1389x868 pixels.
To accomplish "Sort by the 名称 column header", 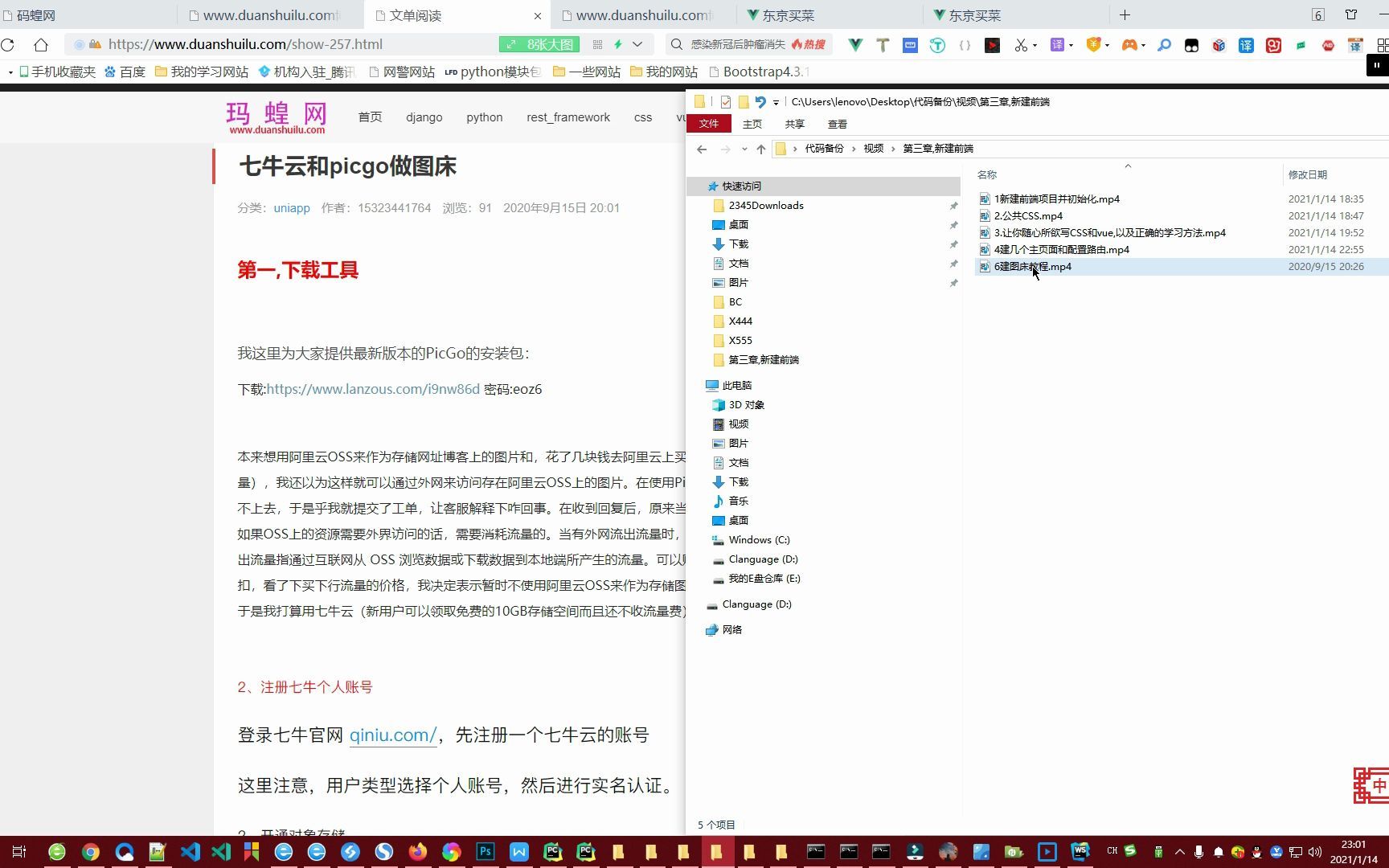I will tap(987, 174).
